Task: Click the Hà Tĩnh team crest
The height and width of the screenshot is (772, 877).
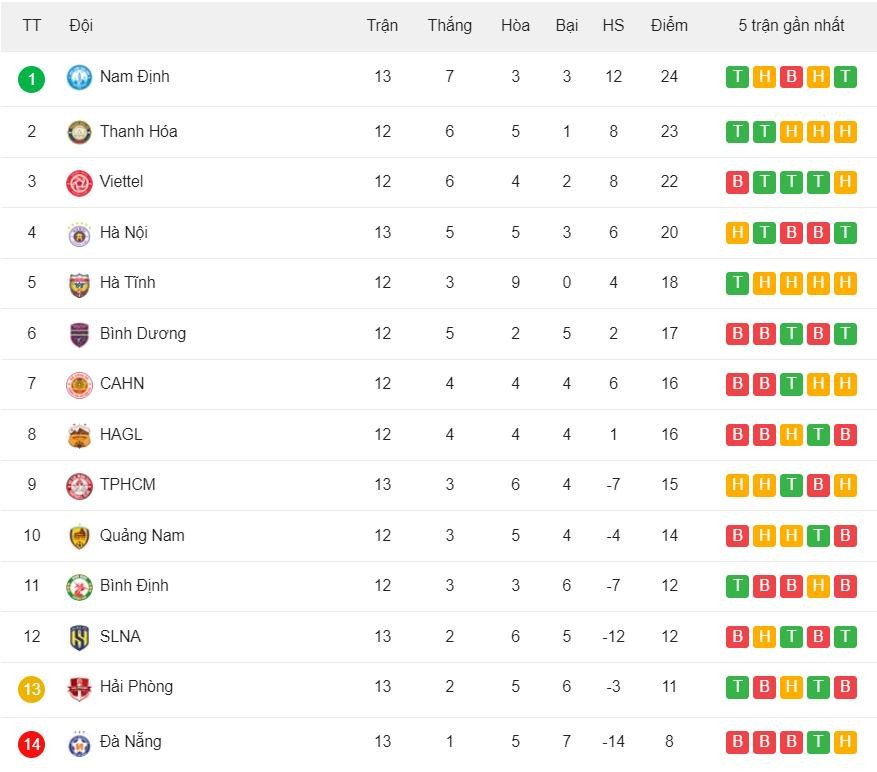Action: [79, 283]
